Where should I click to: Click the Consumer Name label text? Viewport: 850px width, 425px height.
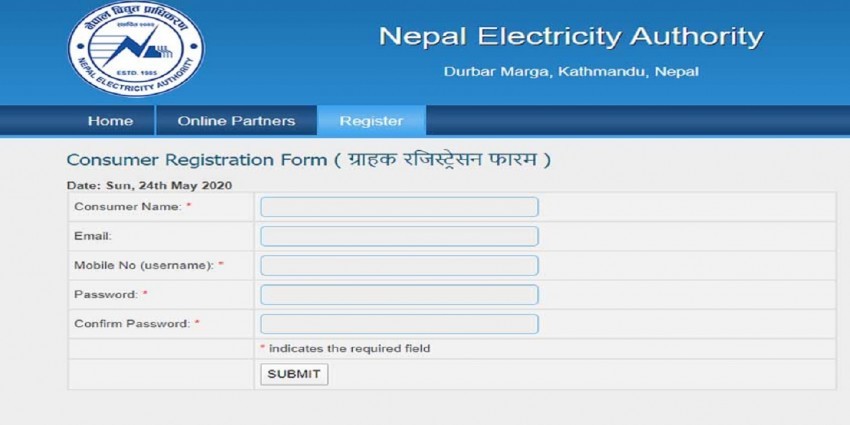(128, 207)
